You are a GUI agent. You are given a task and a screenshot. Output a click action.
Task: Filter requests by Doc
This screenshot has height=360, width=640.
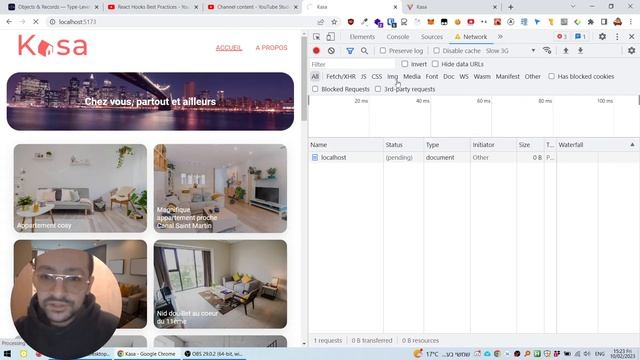tap(449, 76)
